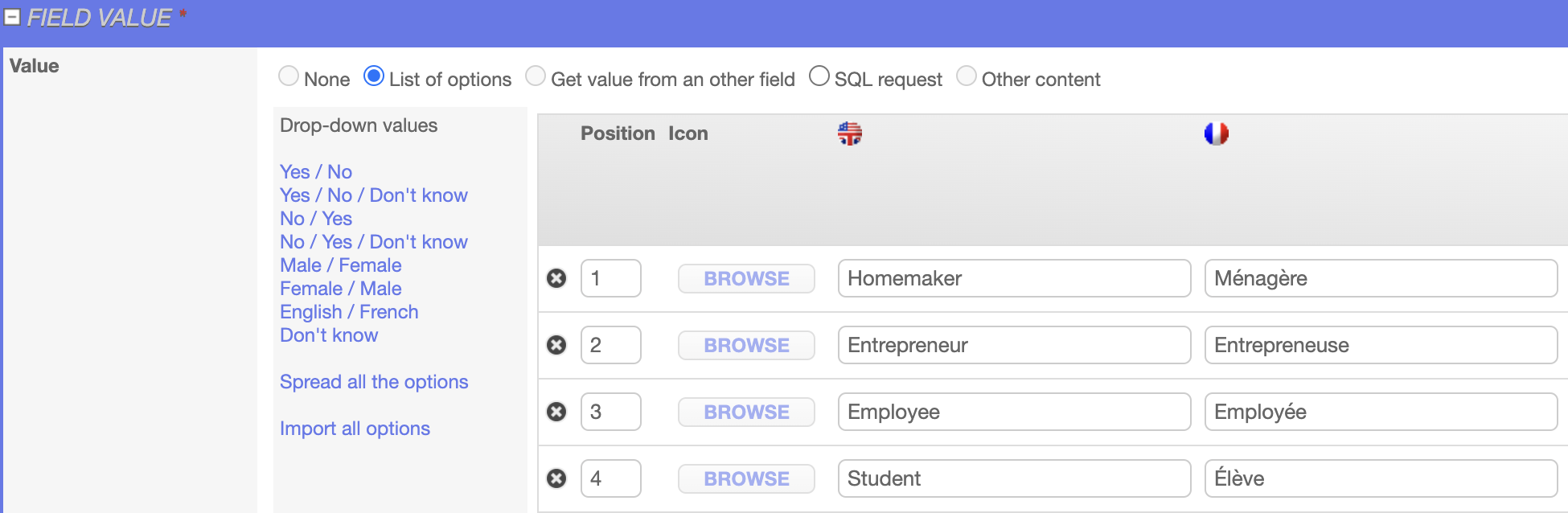Click Spread all the options

pos(374,382)
